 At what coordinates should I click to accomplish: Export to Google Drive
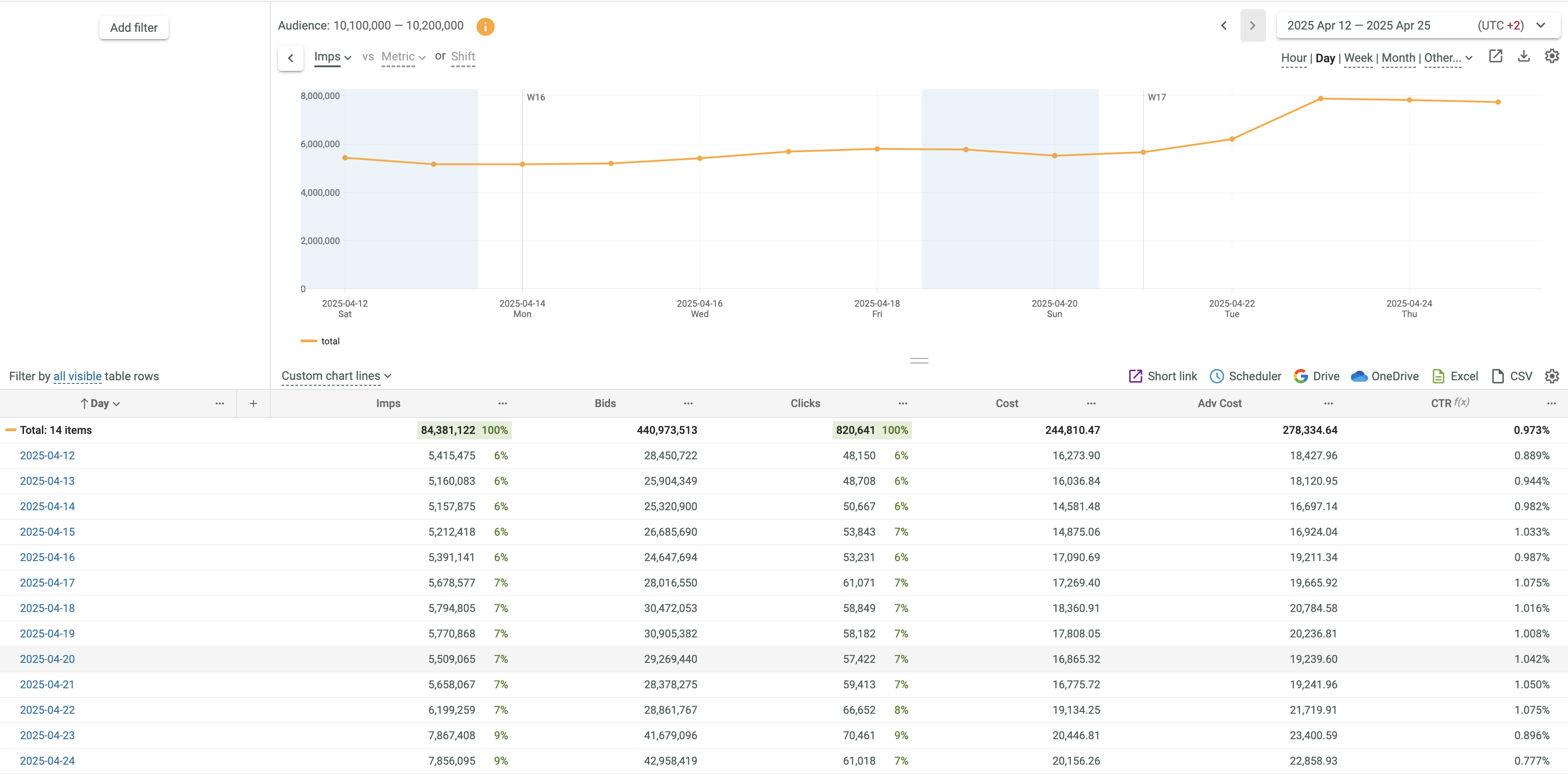[1317, 376]
